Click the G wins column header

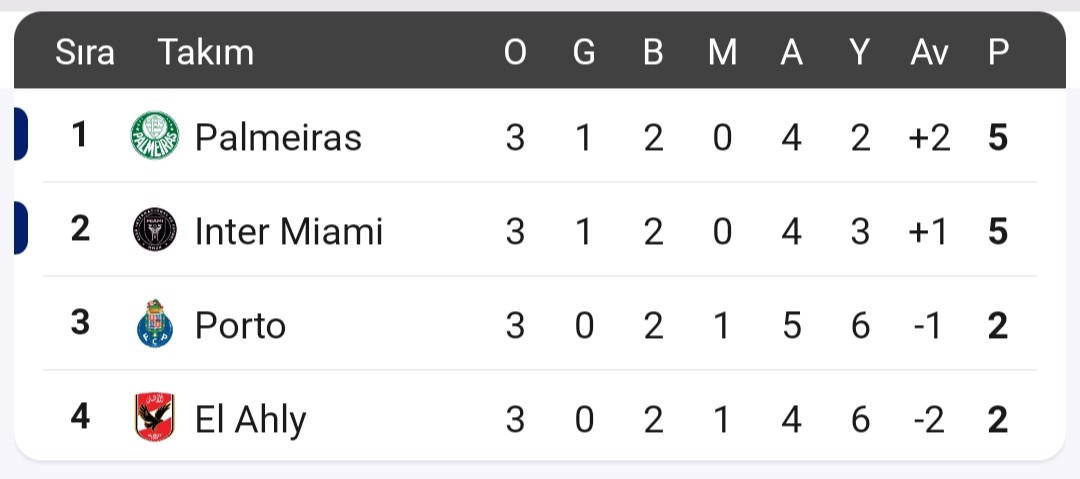(x=584, y=52)
